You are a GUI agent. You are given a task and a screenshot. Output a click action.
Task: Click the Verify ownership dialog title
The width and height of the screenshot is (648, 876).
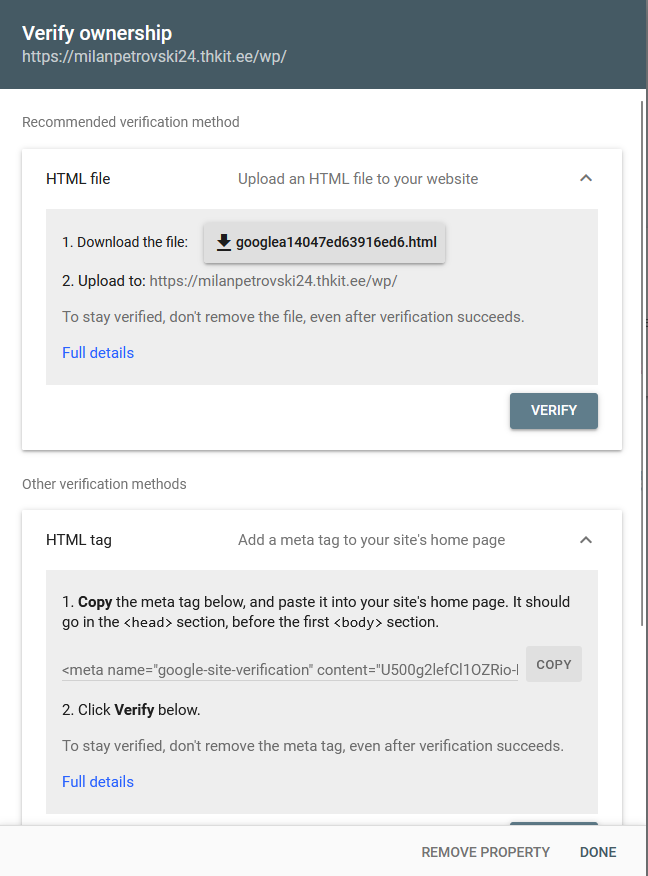coord(97,33)
